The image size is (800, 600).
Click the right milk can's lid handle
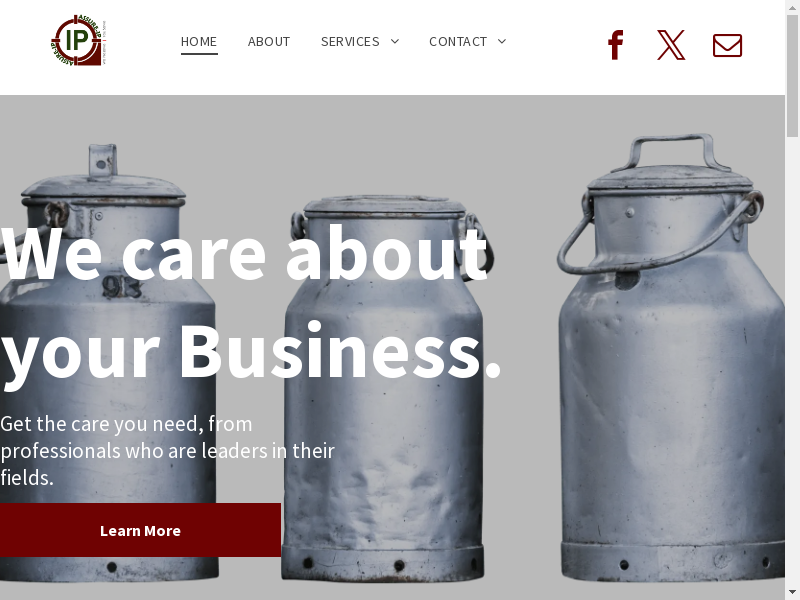(x=672, y=151)
